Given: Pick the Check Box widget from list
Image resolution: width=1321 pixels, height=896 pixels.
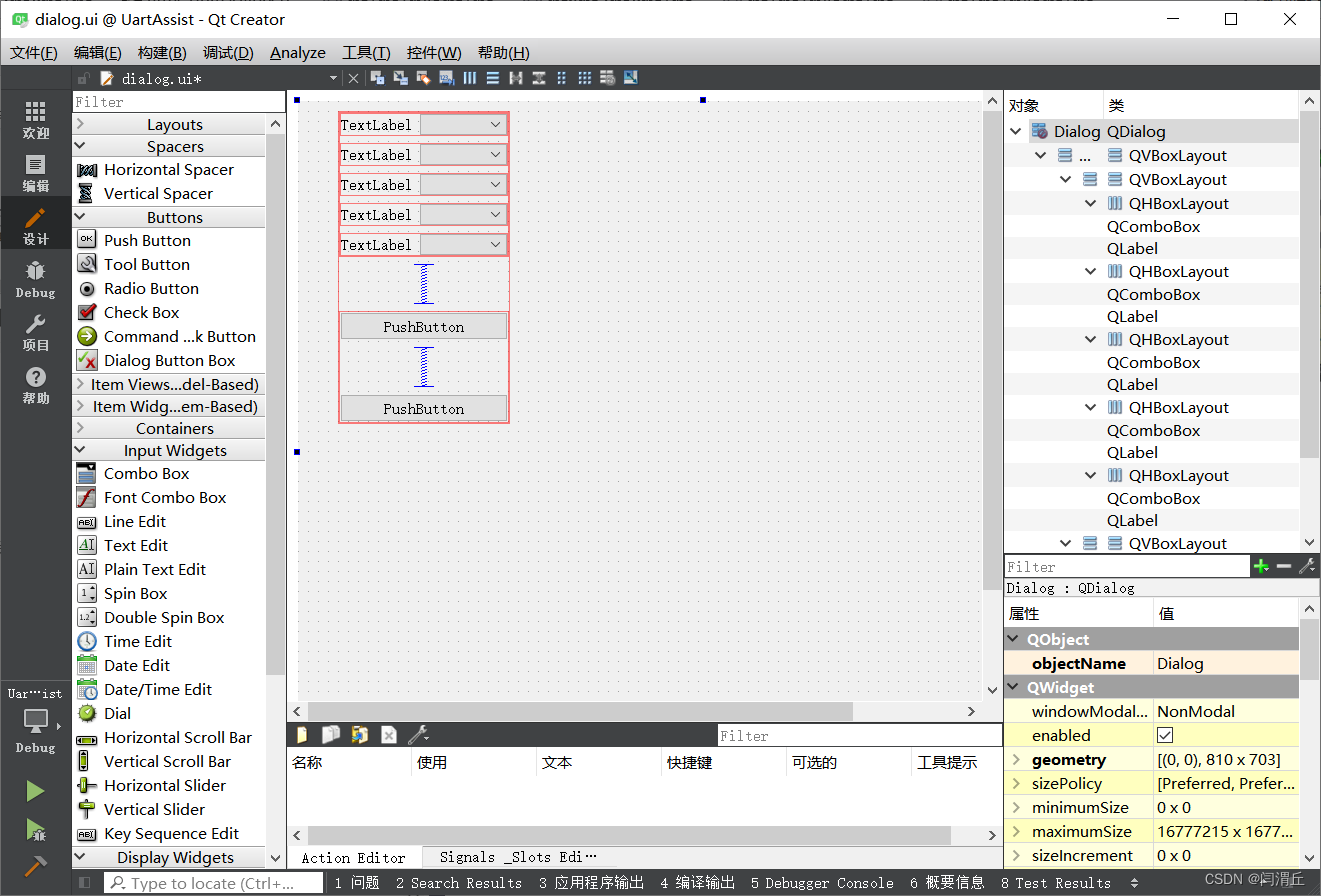Looking at the screenshot, I should coord(141,312).
